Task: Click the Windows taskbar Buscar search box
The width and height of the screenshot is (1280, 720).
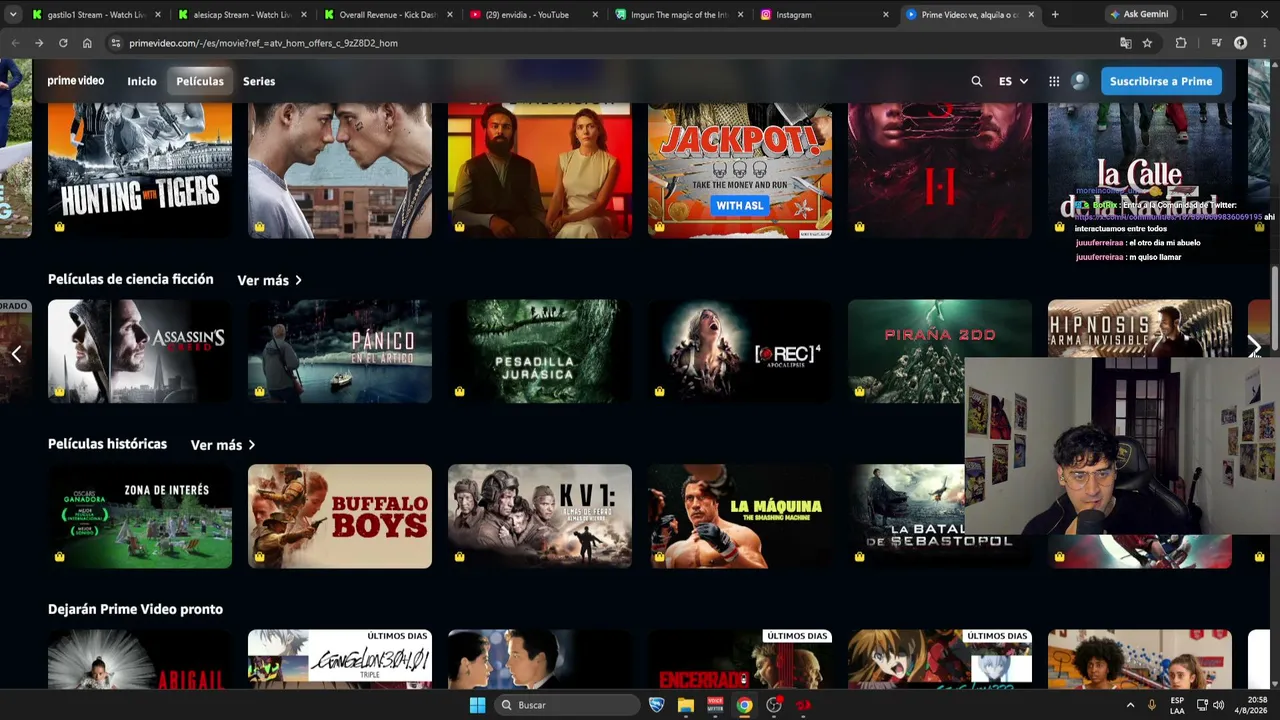Action: 567,705
